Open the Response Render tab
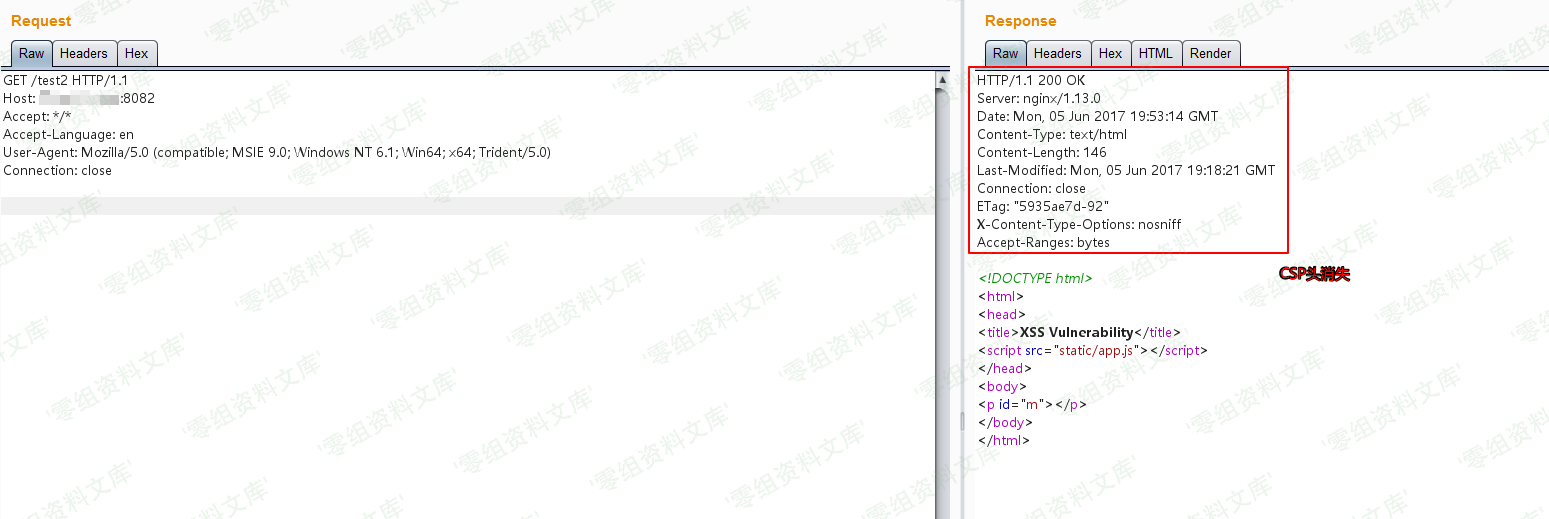1549x519 pixels. tap(1210, 54)
